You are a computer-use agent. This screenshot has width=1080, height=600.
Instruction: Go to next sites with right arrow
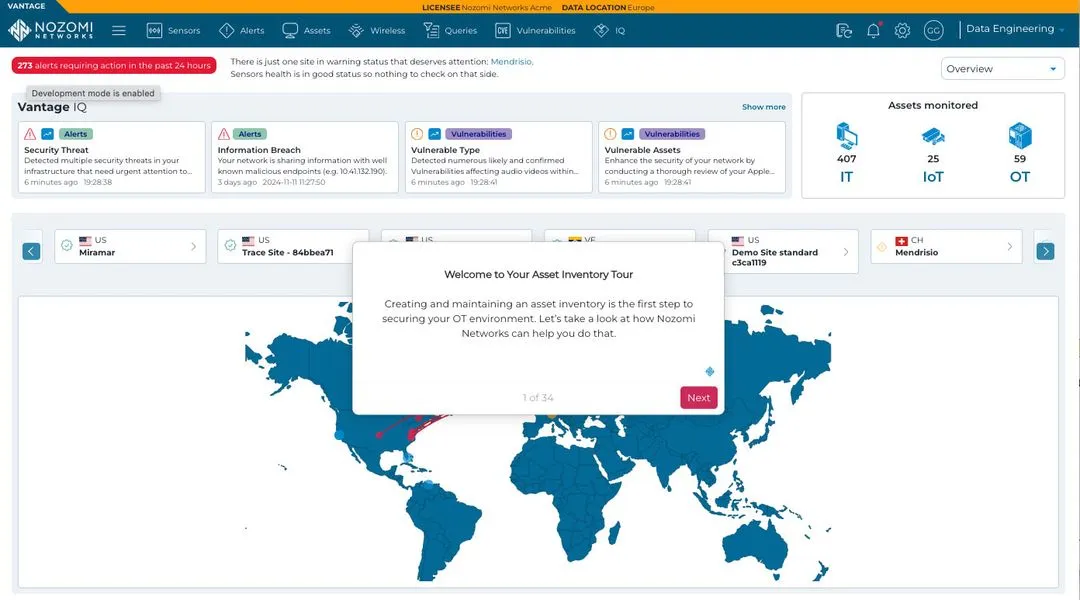[1046, 251]
